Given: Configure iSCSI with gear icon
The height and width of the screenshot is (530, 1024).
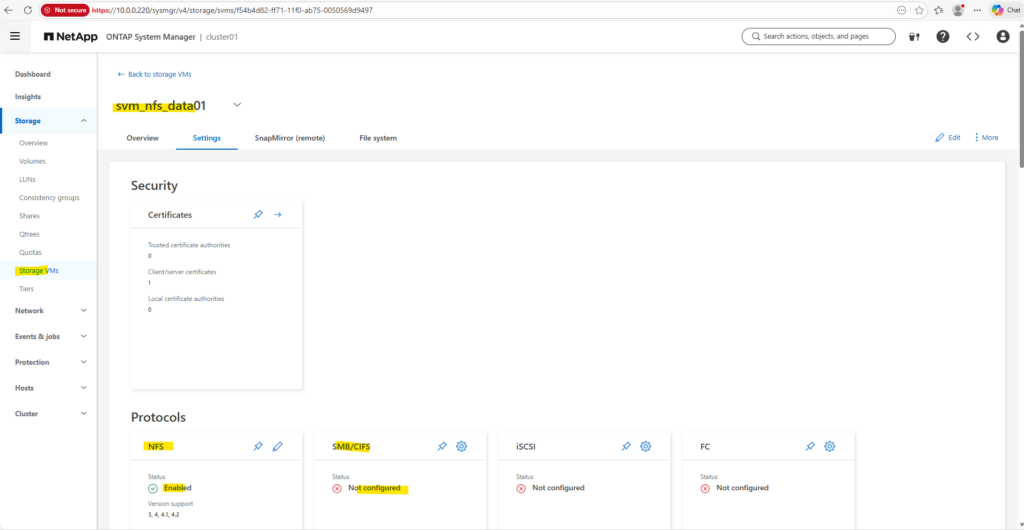Looking at the screenshot, I should click(x=646, y=446).
